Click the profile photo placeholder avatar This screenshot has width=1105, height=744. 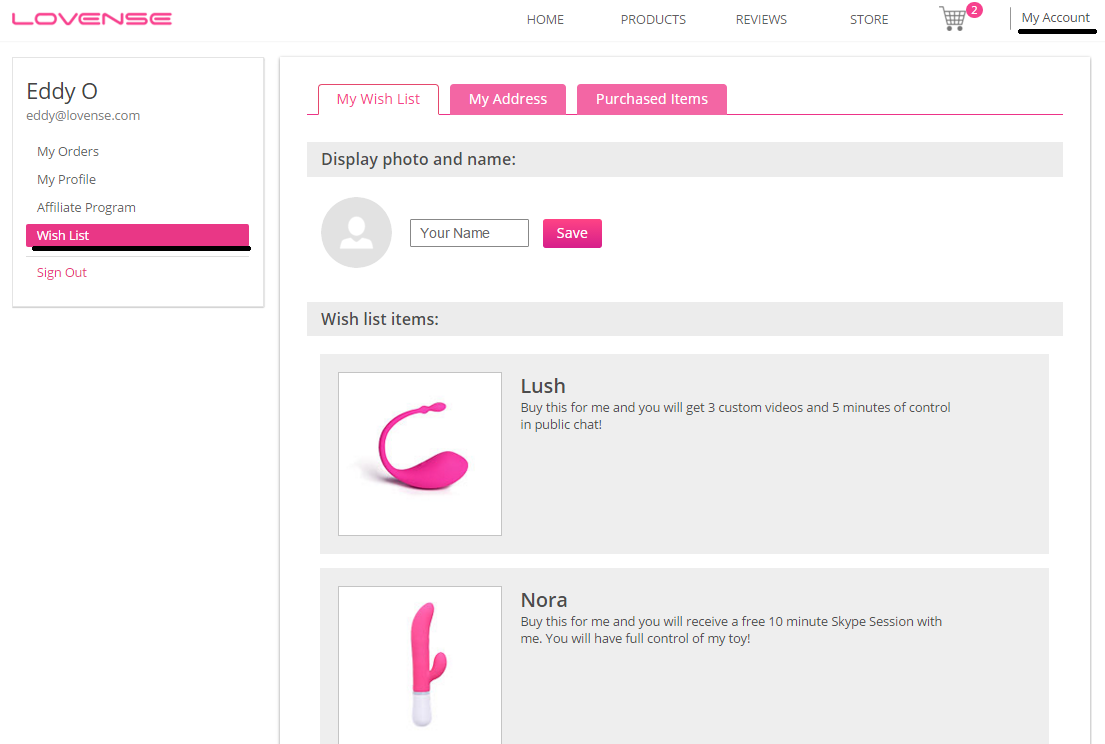point(357,232)
